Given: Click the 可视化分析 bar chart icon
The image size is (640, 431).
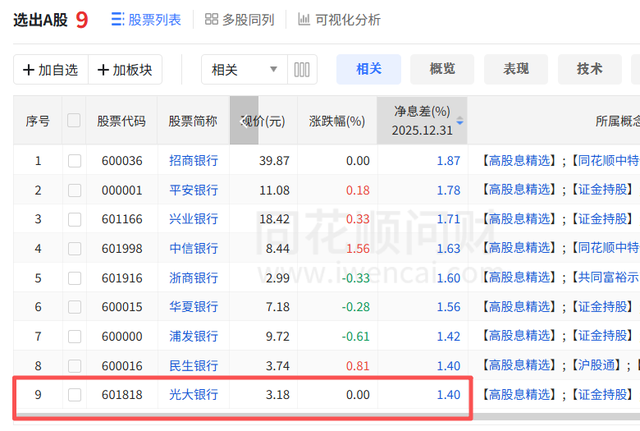Looking at the screenshot, I should tap(303, 19).
